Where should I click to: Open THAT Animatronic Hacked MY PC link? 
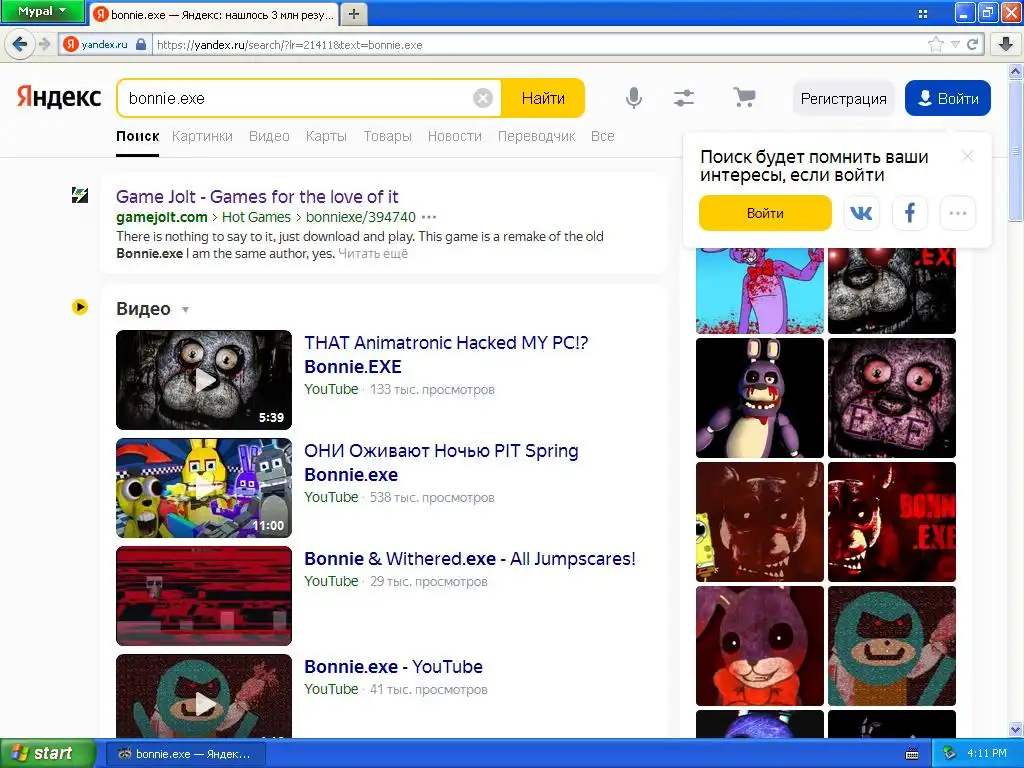click(446, 355)
